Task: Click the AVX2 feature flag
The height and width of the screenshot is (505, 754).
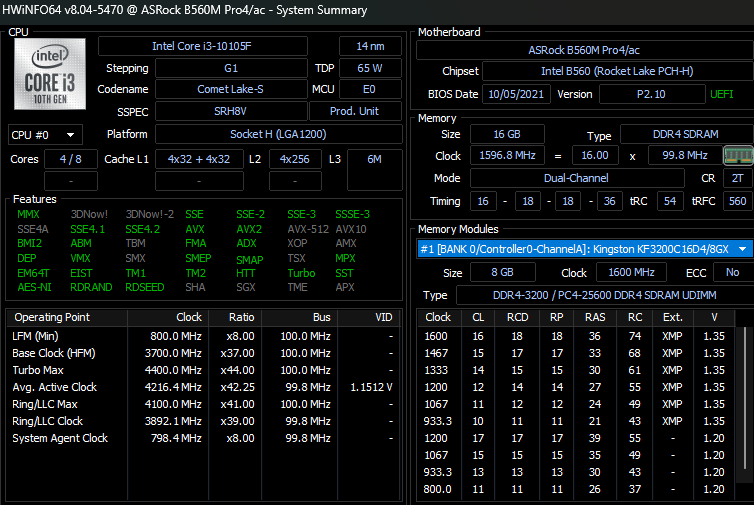Action: (249, 229)
